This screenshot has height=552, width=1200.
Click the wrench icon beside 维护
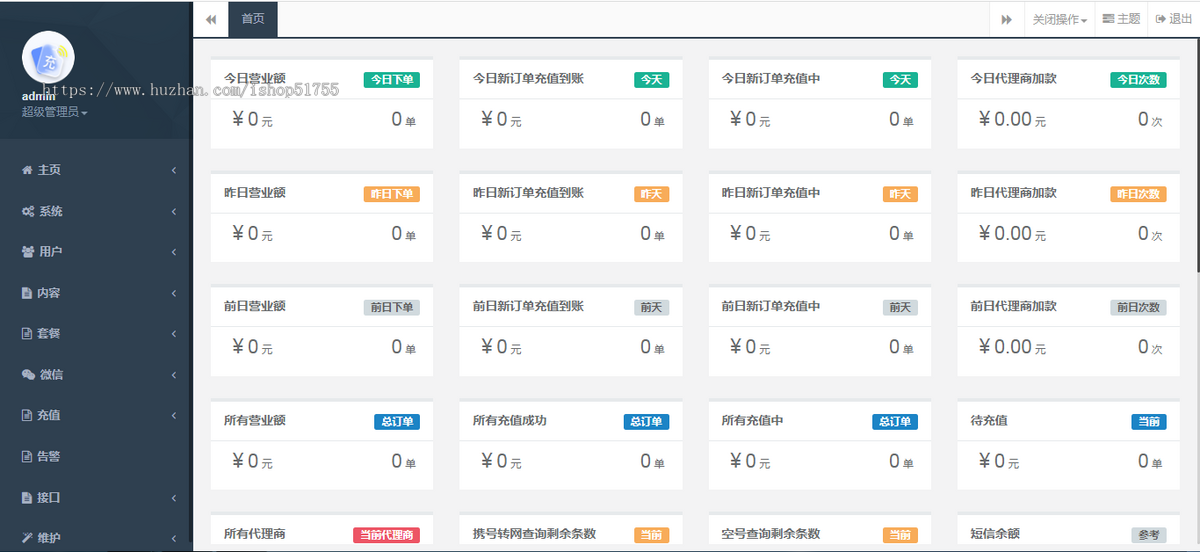click(27, 538)
